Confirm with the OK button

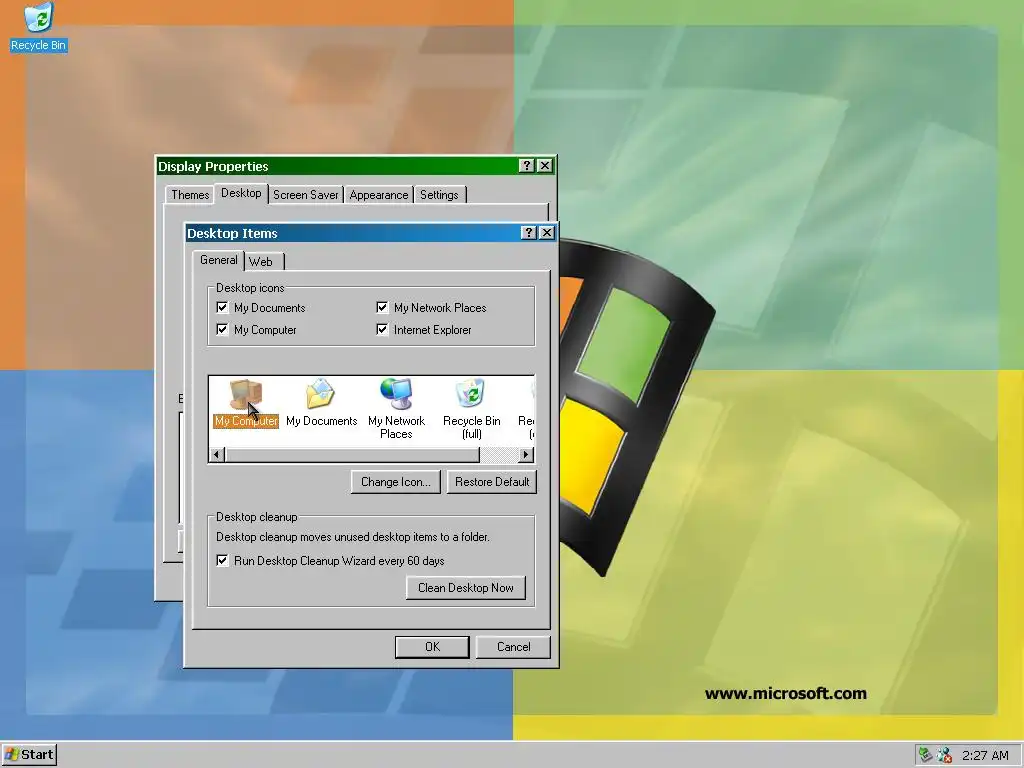pos(432,647)
